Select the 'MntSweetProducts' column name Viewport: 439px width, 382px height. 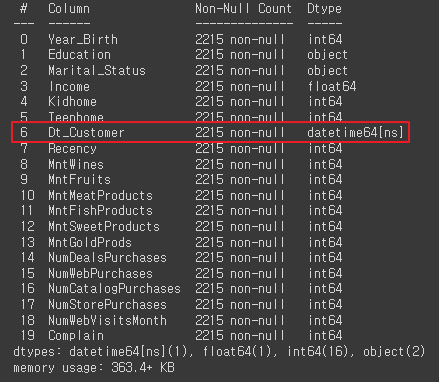[x=104, y=227]
